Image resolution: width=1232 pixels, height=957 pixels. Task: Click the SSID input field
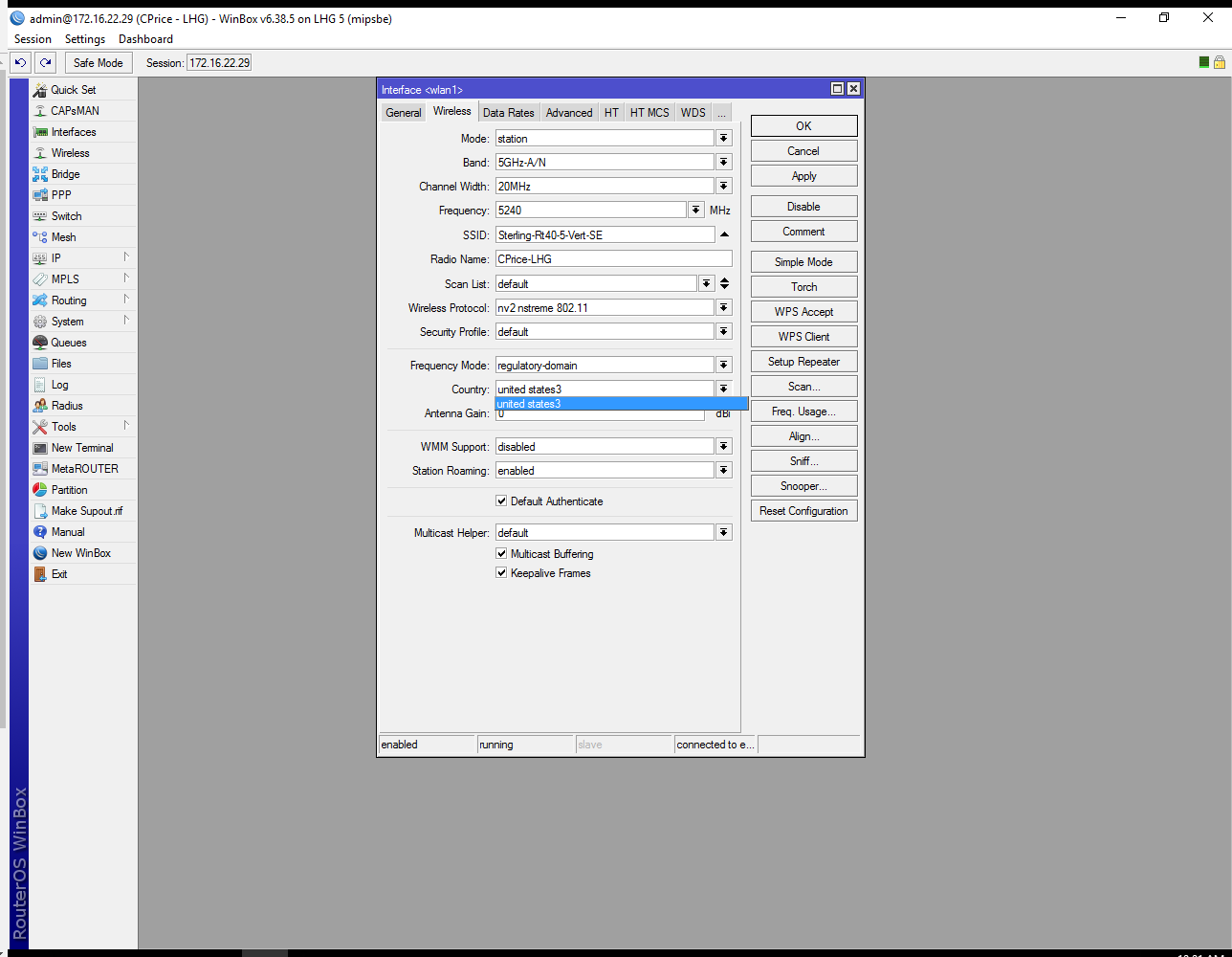point(605,235)
